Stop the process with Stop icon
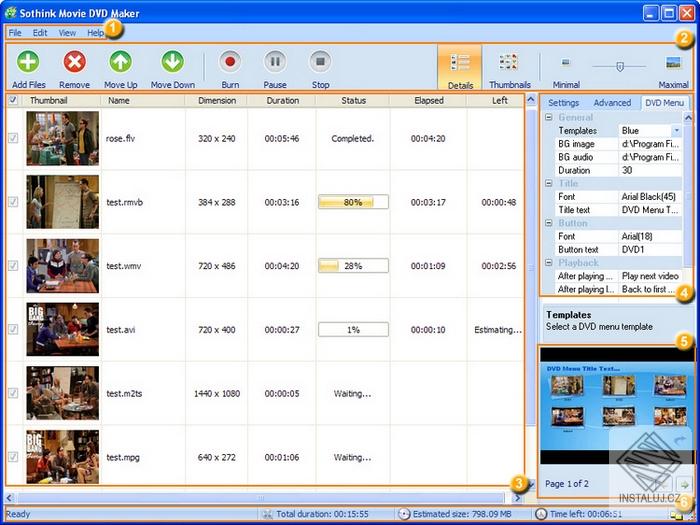Screen dimensions: 700x525 [320, 62]
